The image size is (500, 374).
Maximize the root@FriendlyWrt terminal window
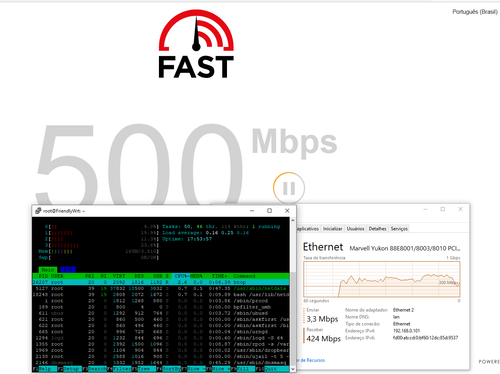tap(269, 211)
